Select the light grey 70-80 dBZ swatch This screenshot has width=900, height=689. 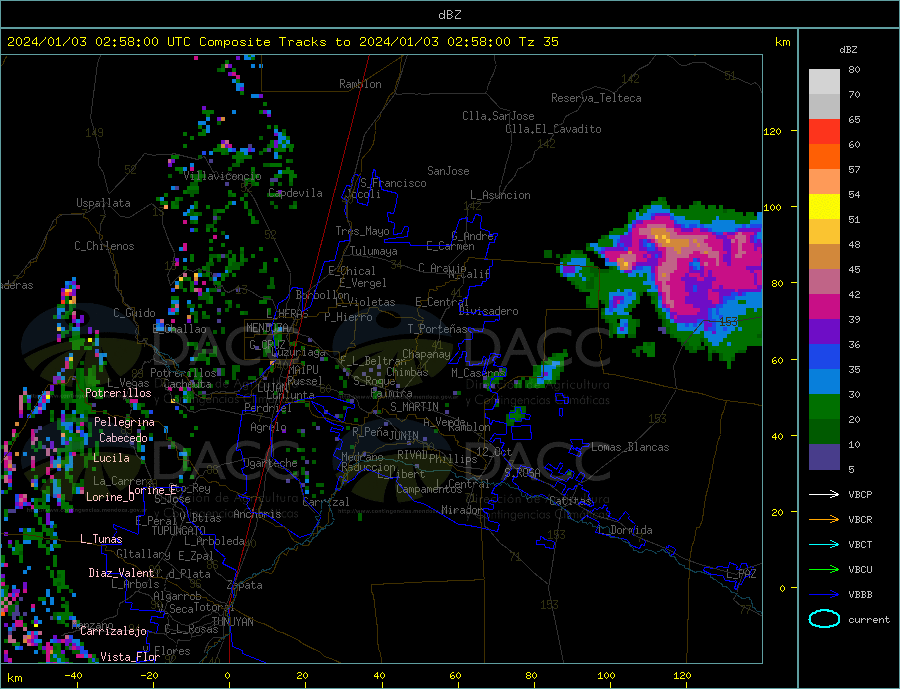coord(824,82)
